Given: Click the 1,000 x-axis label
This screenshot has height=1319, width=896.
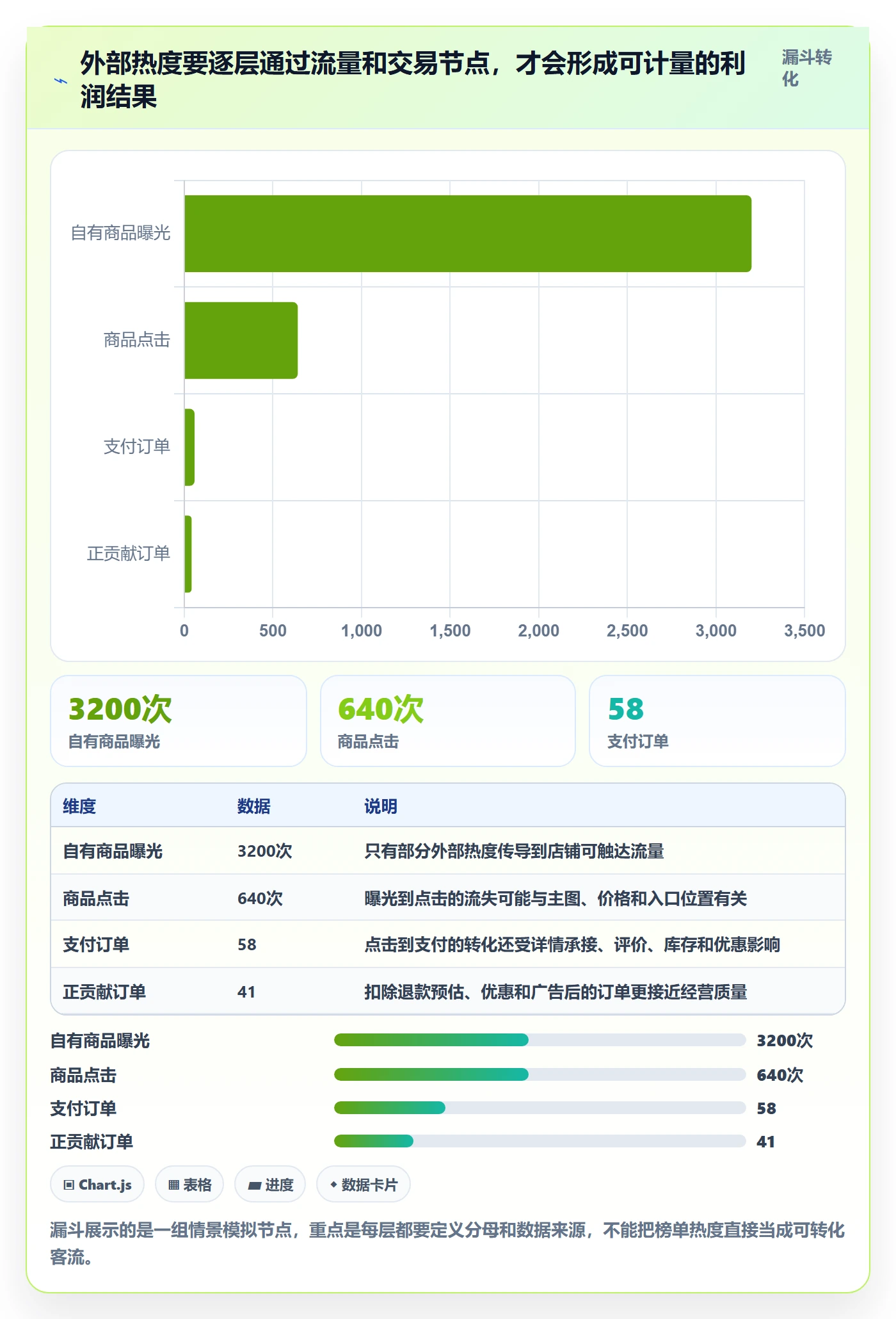Looking at the screenshot, I should click(x=362, y=631).
